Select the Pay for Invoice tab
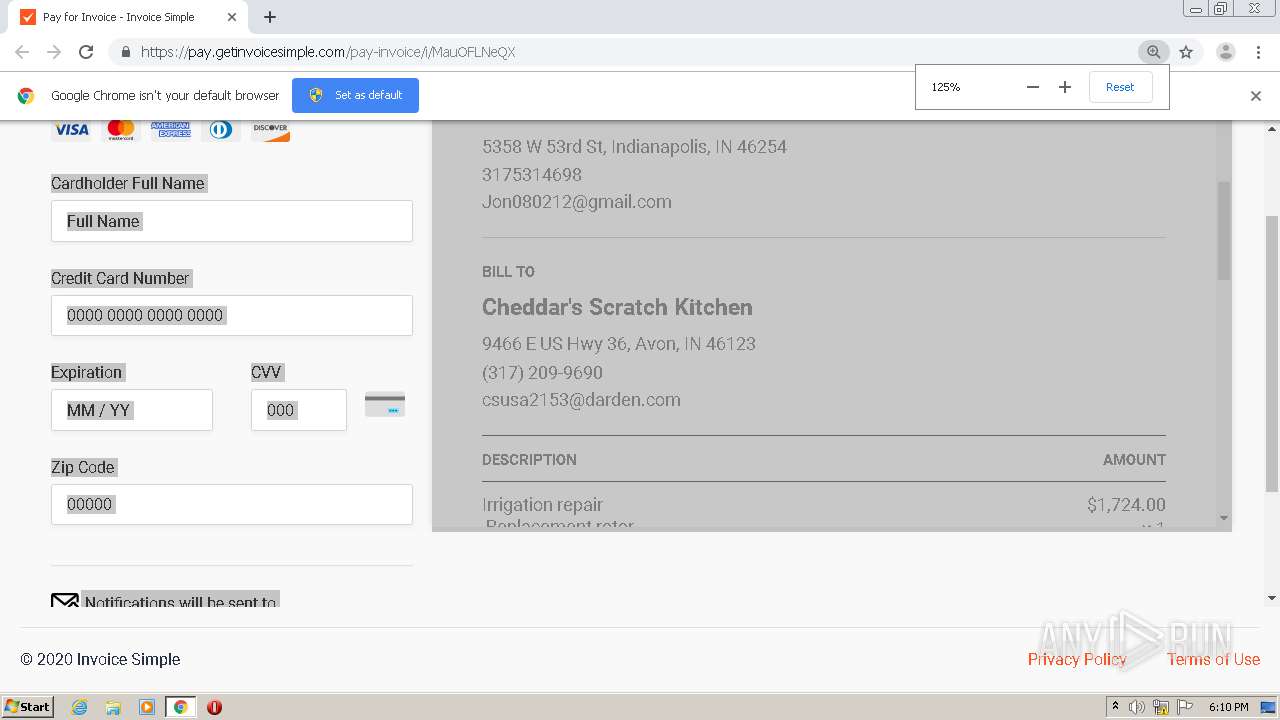1280x720 pixels. point(130,17)
